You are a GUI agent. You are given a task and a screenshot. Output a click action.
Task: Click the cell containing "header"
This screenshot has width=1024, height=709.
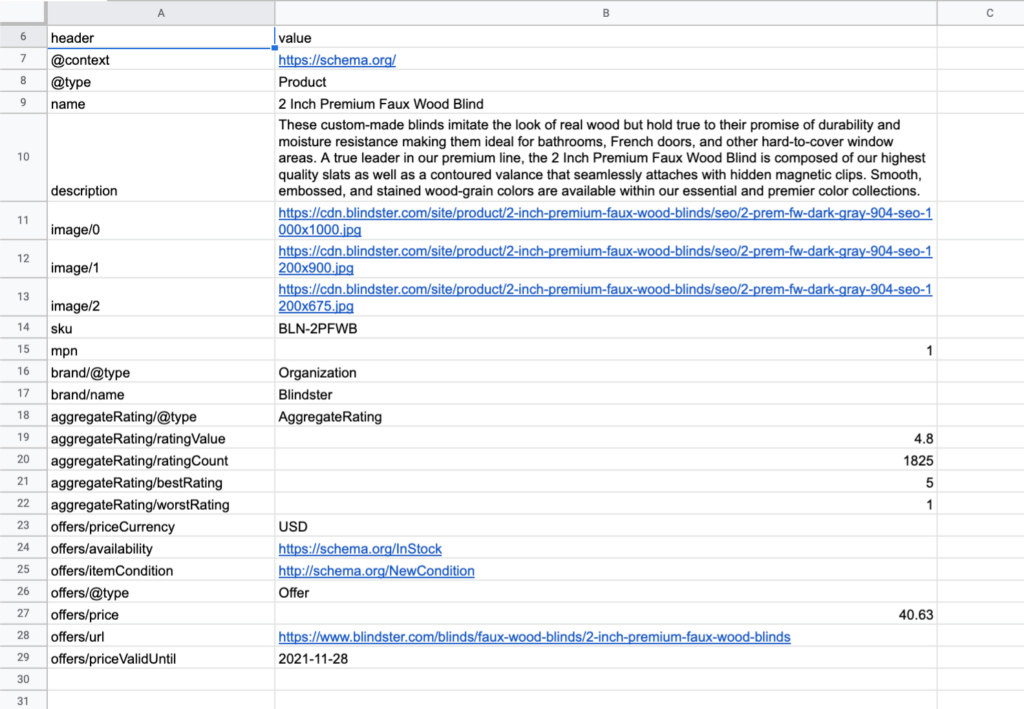pyautogui.click(x=161, y=38)
